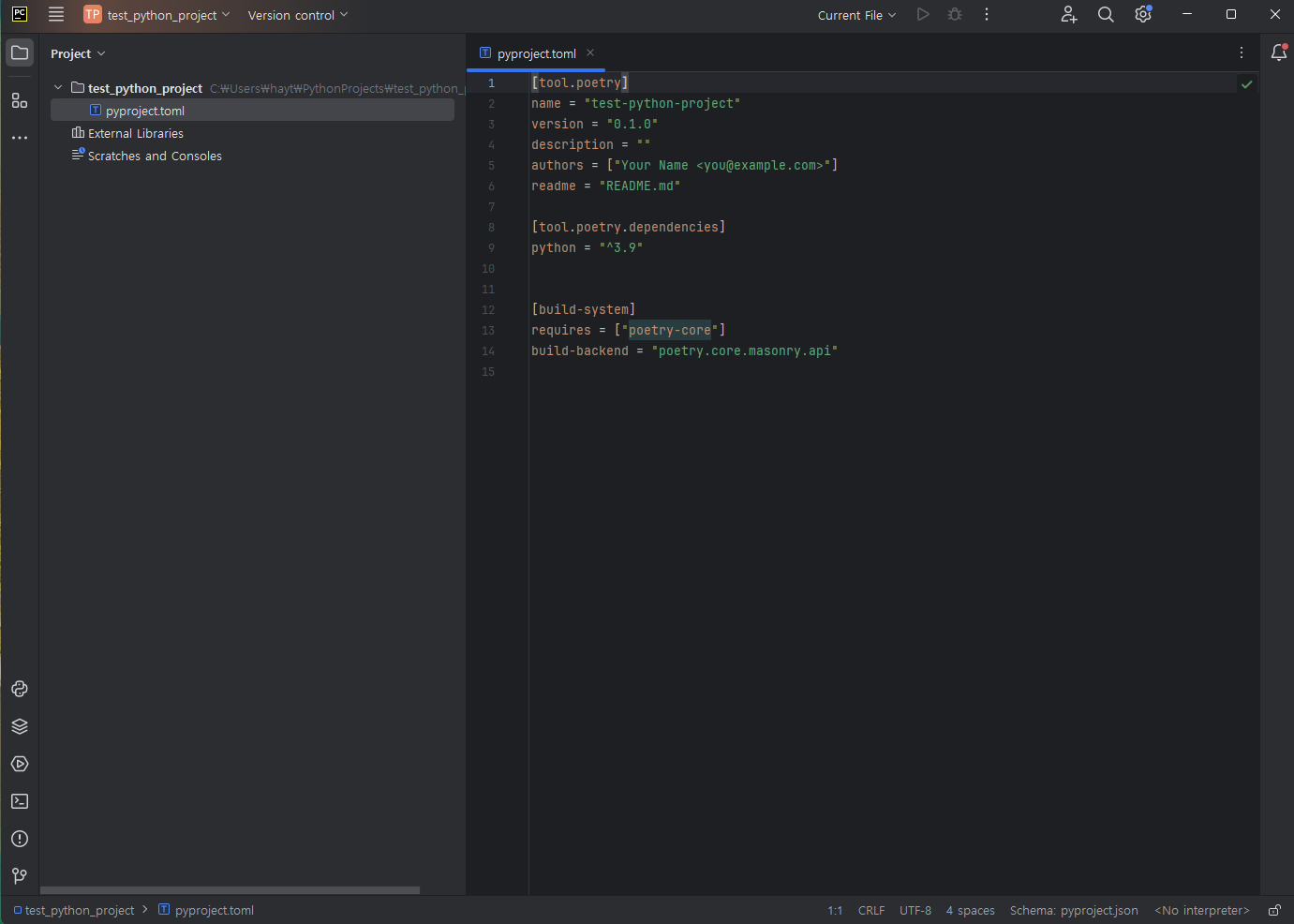Change UTF-8 file encoding
Viewport: 1294px width, 924px height.
pyautogui.click(x=915, y=910)
